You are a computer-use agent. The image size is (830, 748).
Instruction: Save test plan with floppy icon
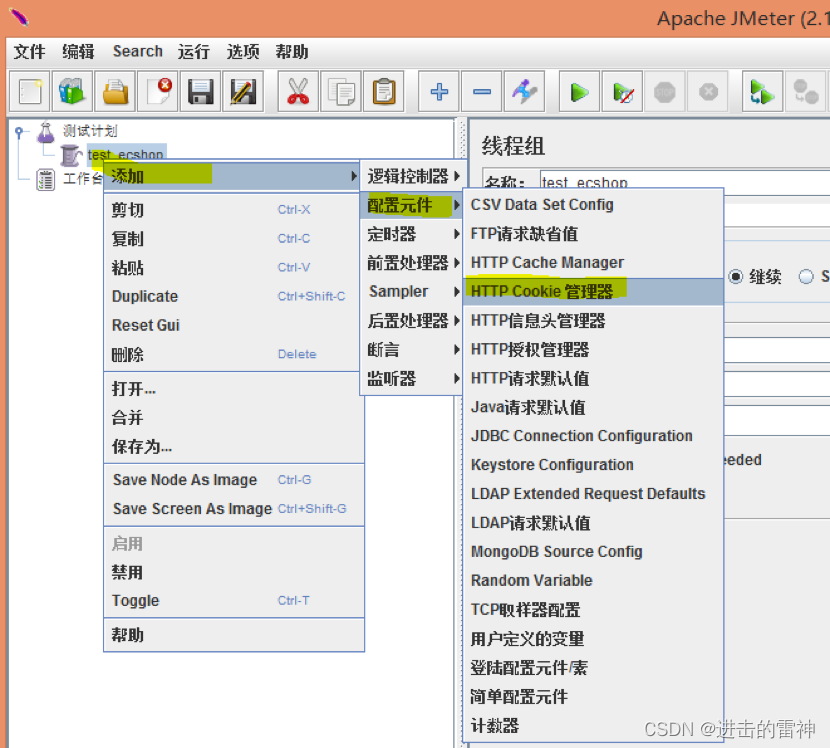[201, 92]
